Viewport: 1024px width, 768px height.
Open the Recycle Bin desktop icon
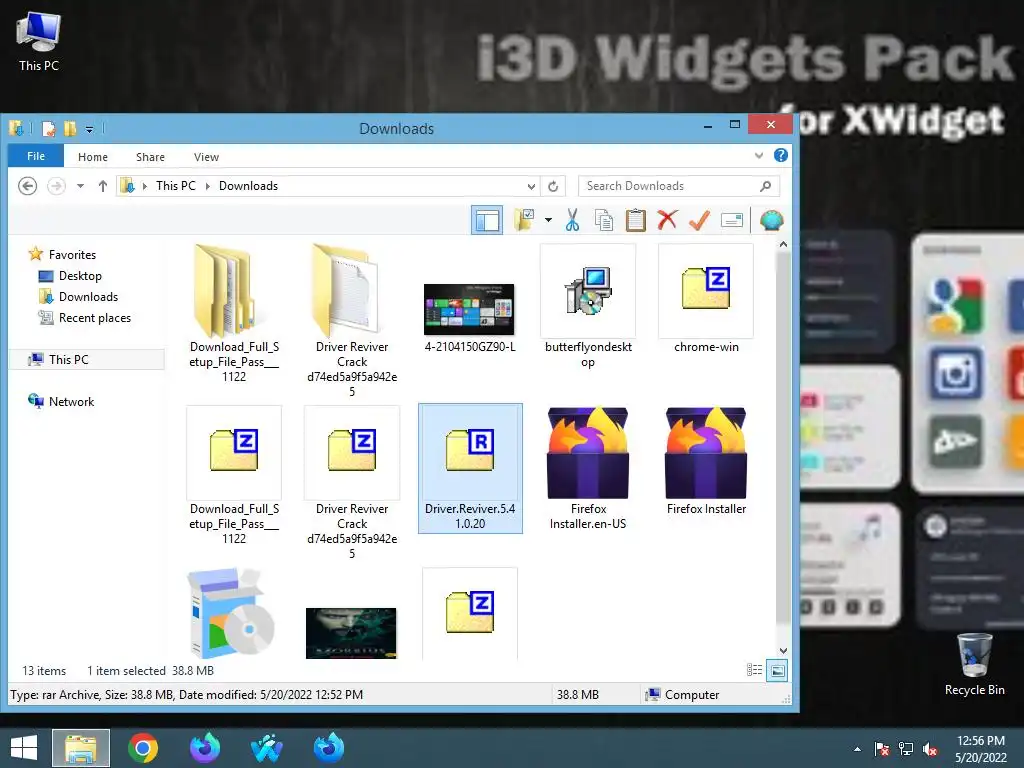pos(974,664)
